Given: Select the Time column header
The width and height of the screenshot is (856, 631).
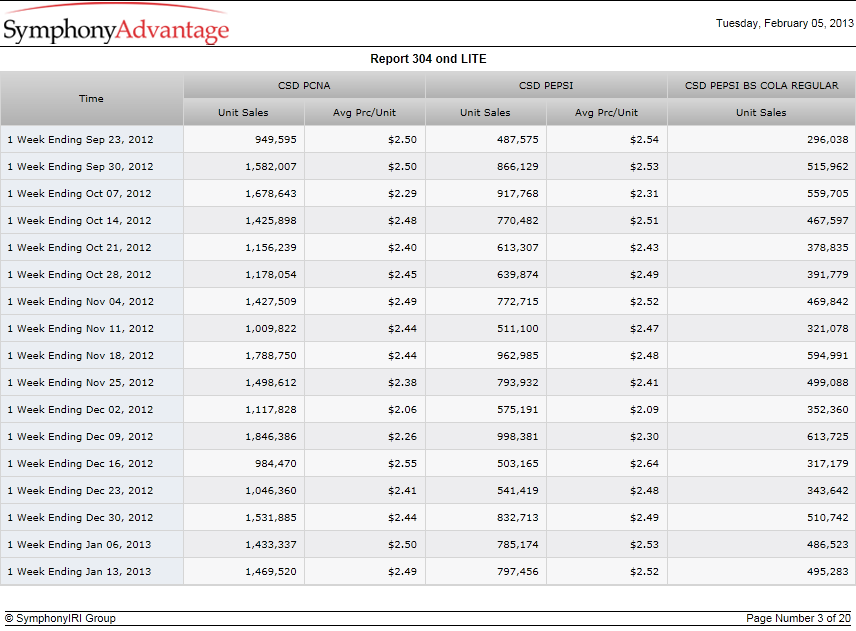Looking at the screenshot, I should [91, 99].
